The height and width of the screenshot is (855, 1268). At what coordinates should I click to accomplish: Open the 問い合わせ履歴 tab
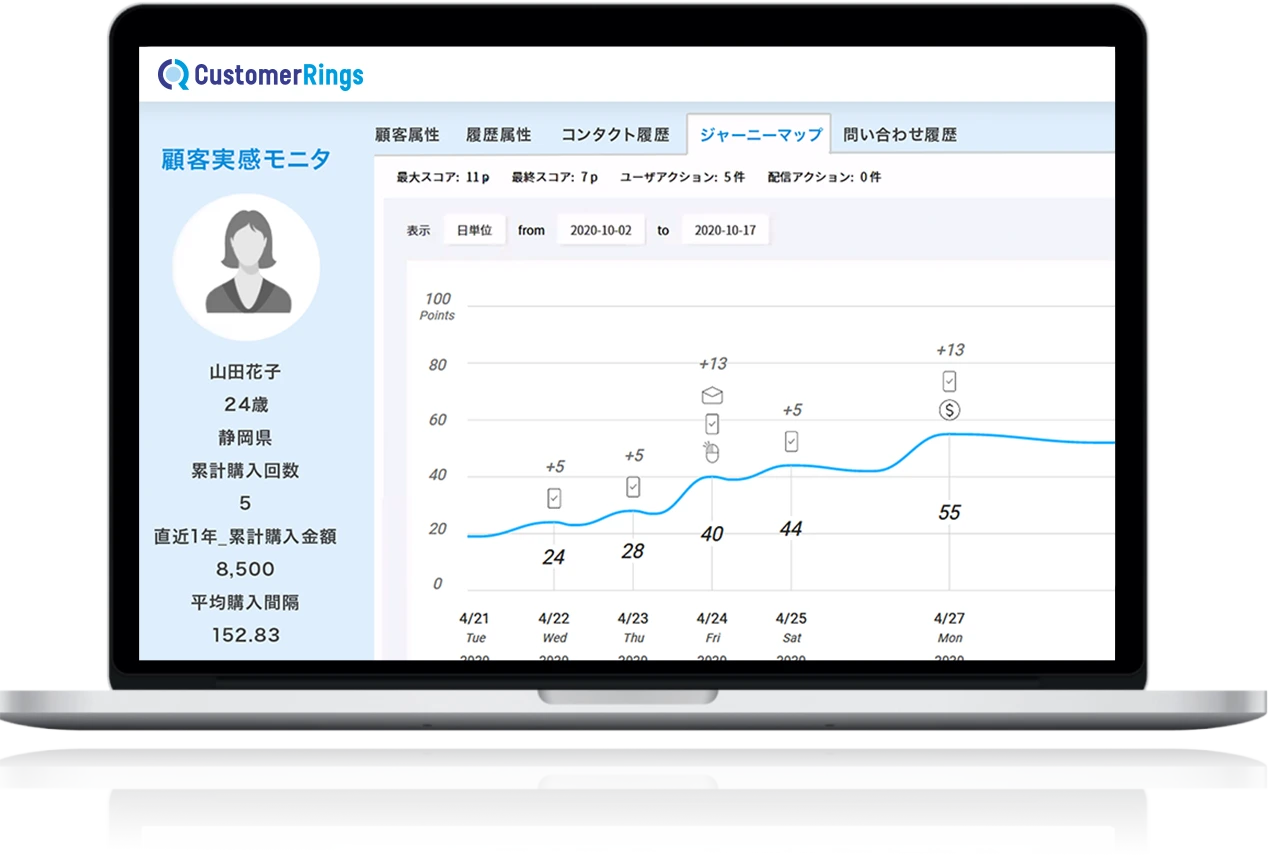[x=900, y=135]
